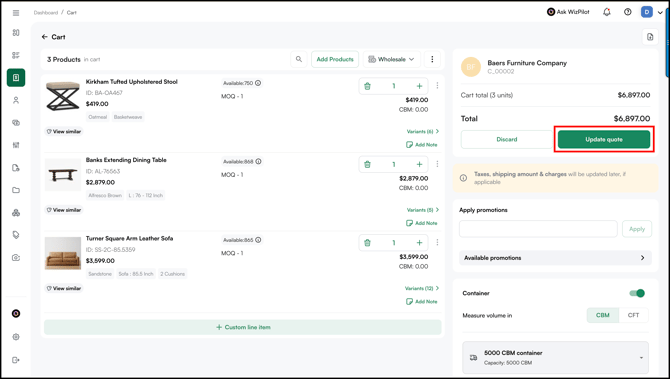Click the Add Products button
This screenshot has width=670, height=379.
[335, 59]
